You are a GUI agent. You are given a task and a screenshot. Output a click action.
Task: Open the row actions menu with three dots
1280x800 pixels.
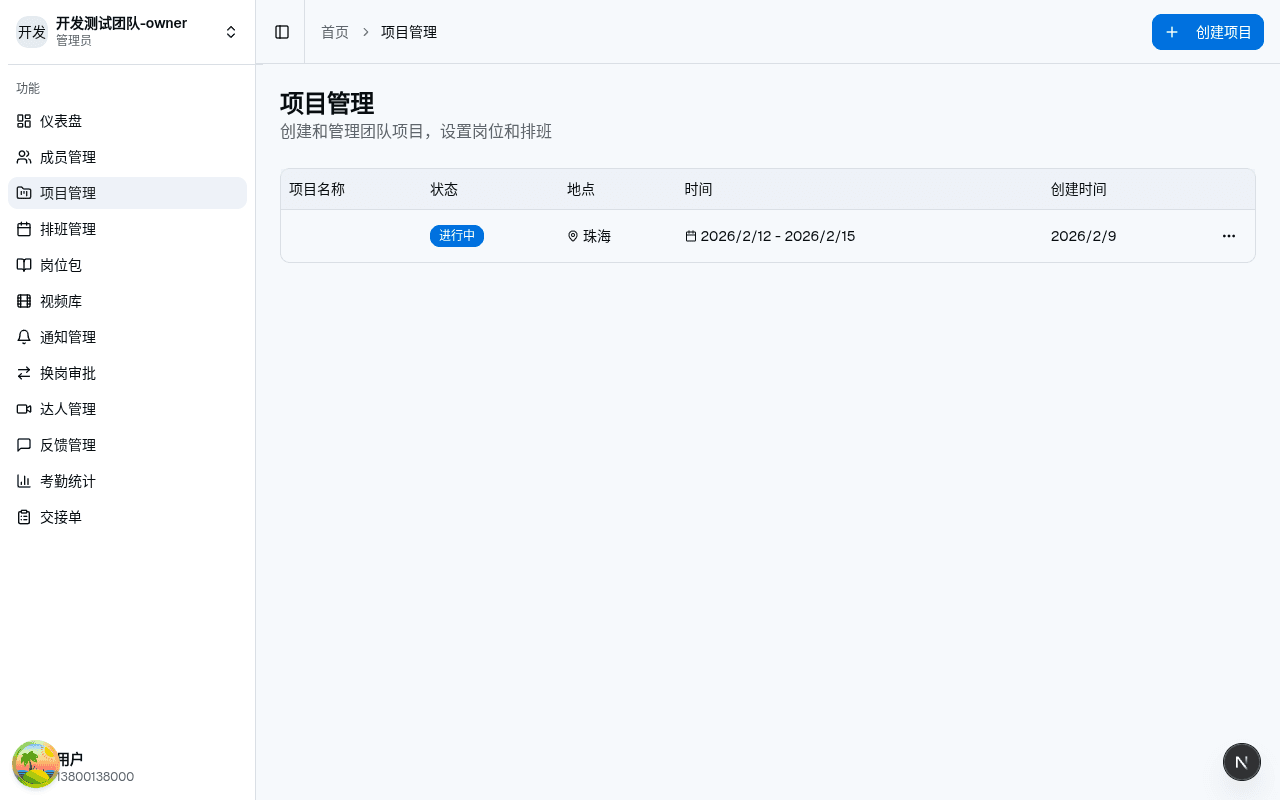point(1229,236)
